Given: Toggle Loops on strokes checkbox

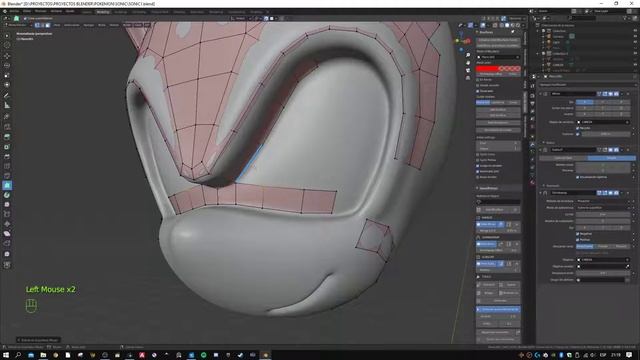Looking at the screenshot, I should (x=478, y=166).
